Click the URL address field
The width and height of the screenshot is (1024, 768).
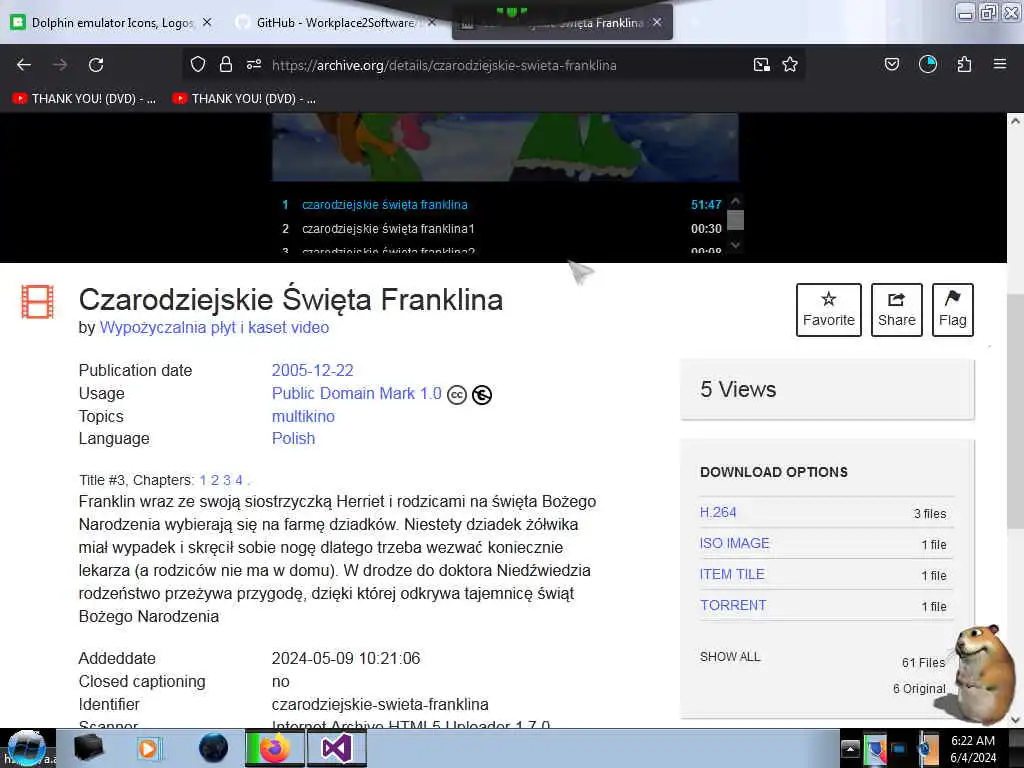point(444,65)
